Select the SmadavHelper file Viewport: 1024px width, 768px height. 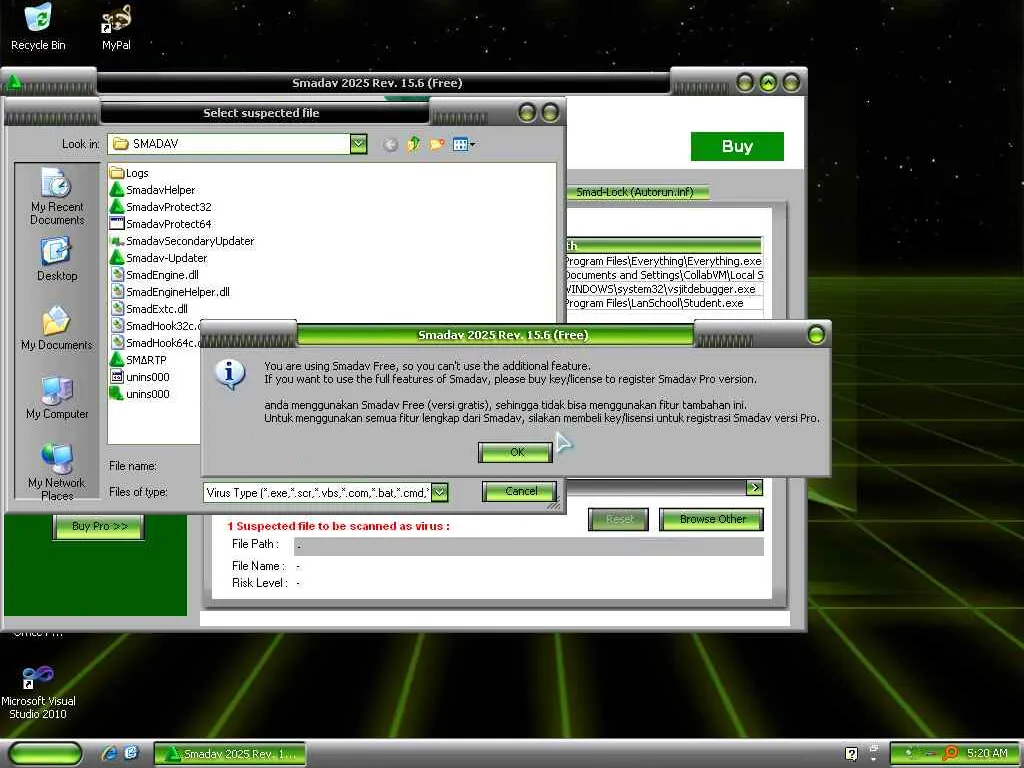pos(153,190)
